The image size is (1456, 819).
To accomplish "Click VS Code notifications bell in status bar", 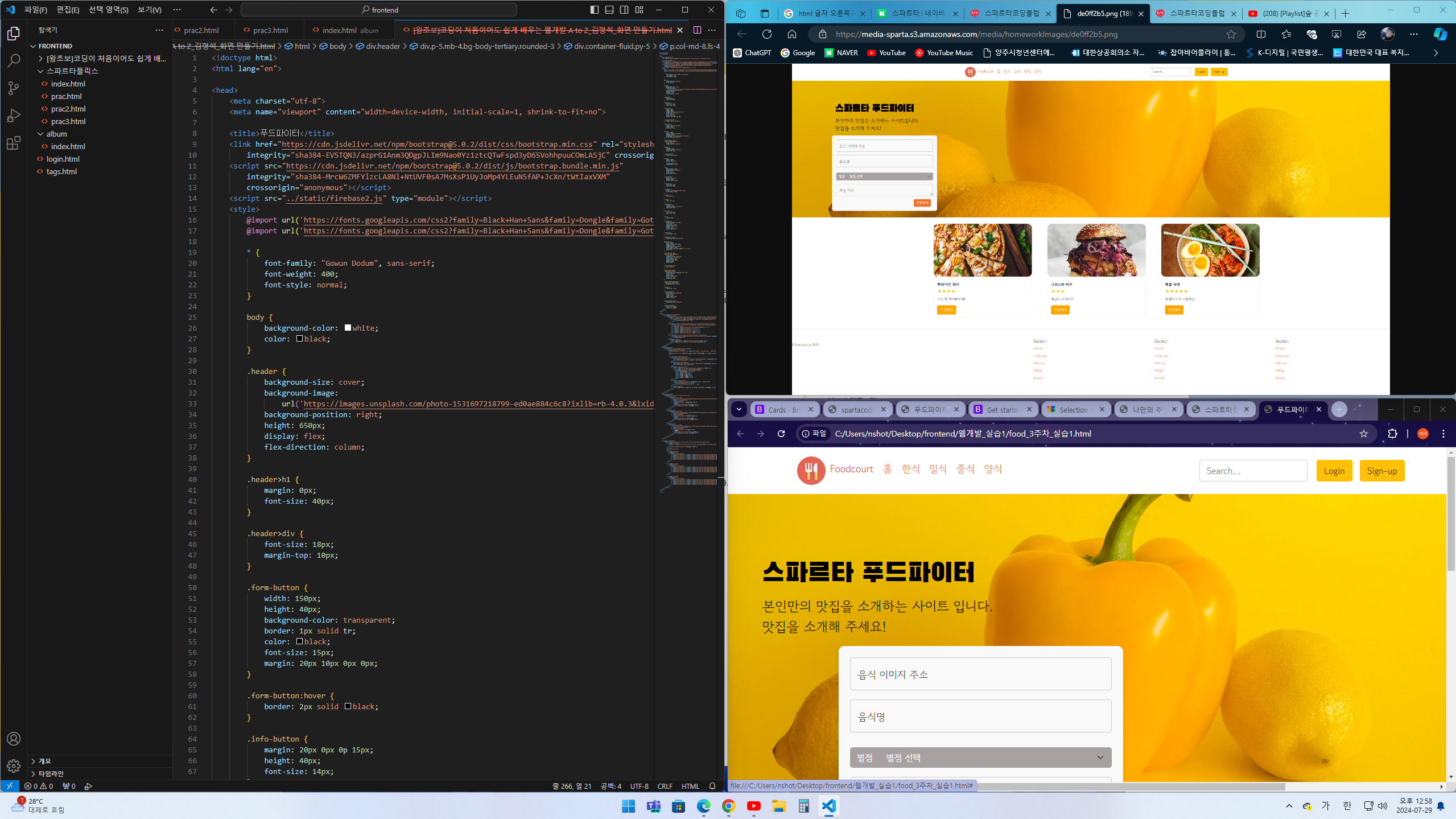I will [x=712, y=786].
